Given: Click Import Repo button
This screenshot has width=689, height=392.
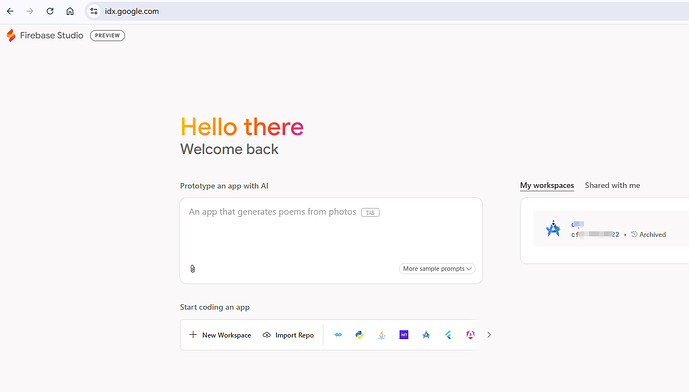Looking at the screenshot, I should 288,335.
